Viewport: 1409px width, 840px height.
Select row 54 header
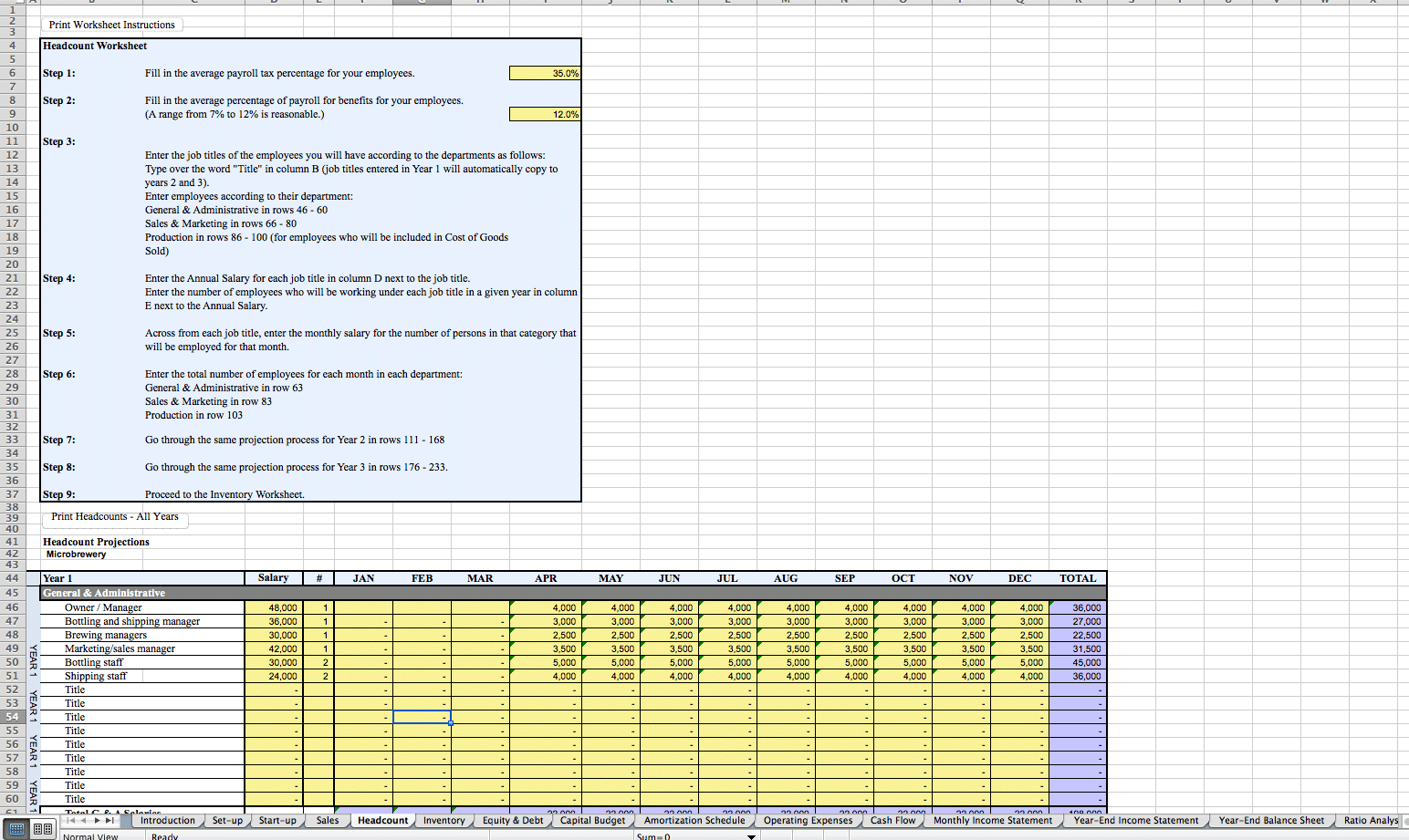(x=12, y=717)
